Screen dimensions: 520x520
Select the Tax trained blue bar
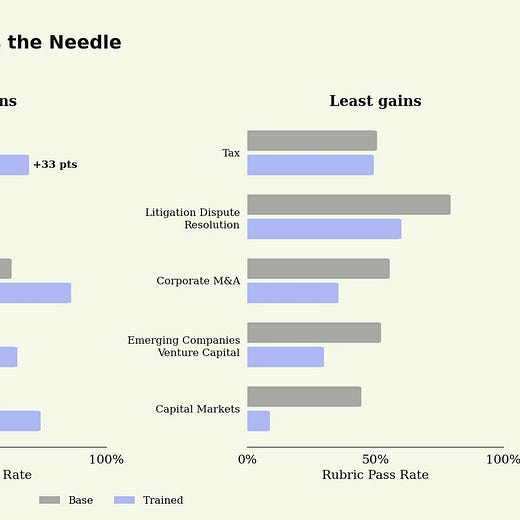click(310, 165)
